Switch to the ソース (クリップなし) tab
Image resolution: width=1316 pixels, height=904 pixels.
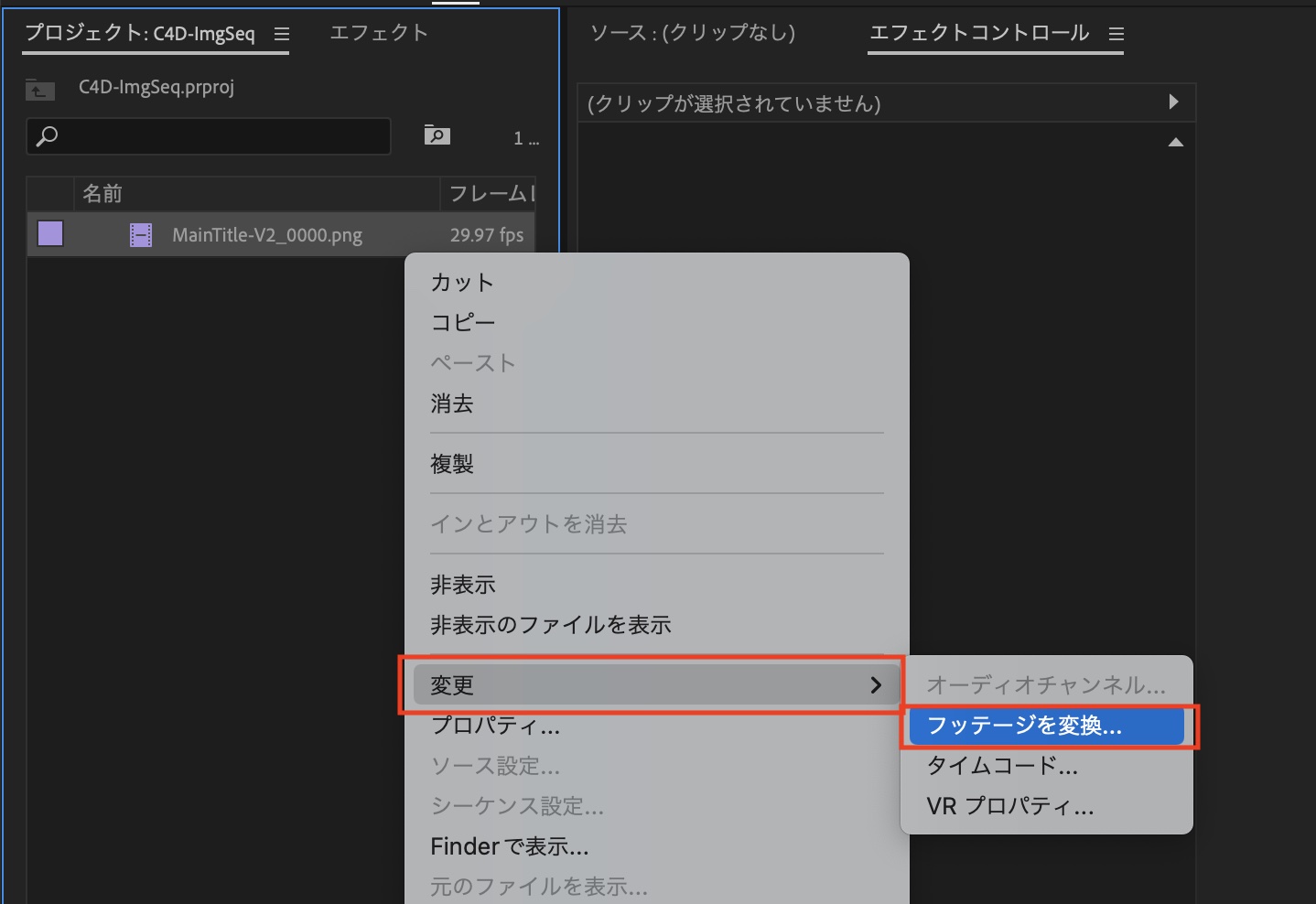tap(693, 33)
